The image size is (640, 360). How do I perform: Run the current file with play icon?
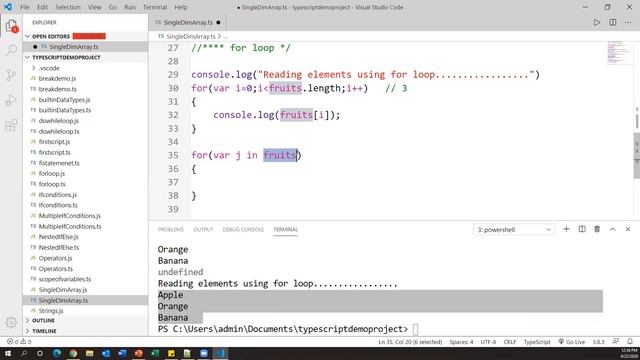click(x=597, y=22)
